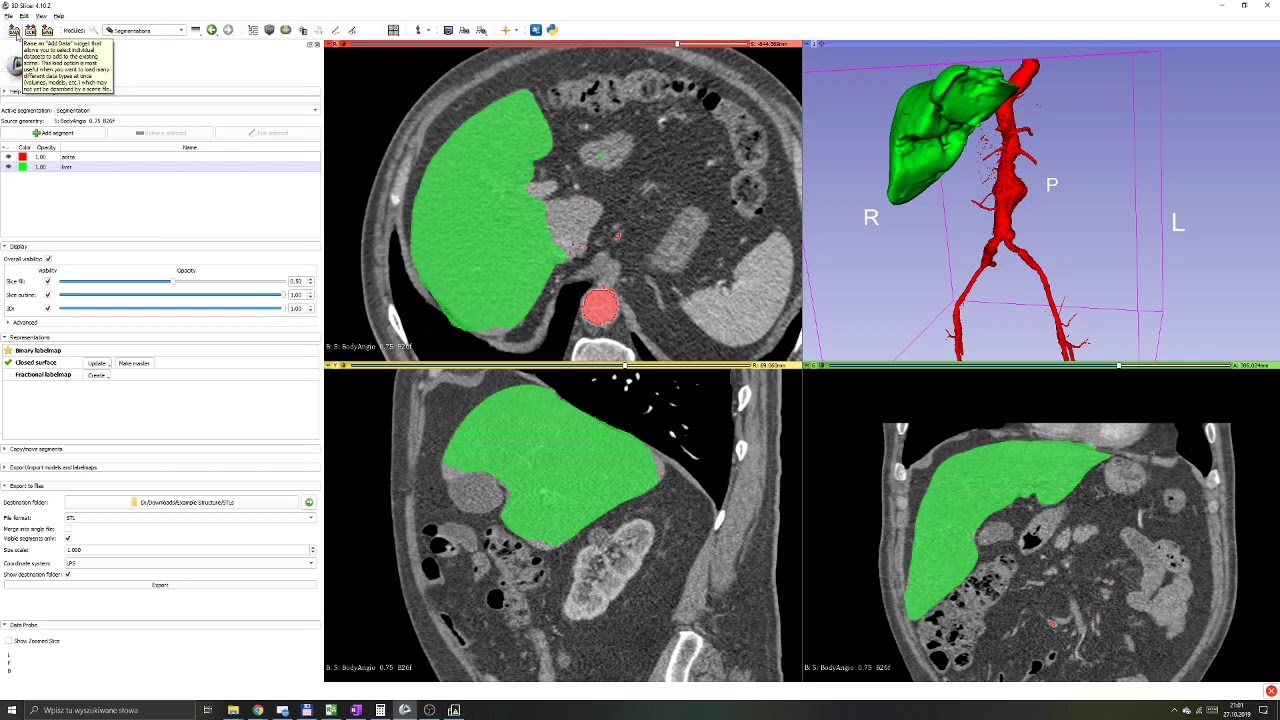Open the Transforms module toolbar icon

tap(303, 30)
